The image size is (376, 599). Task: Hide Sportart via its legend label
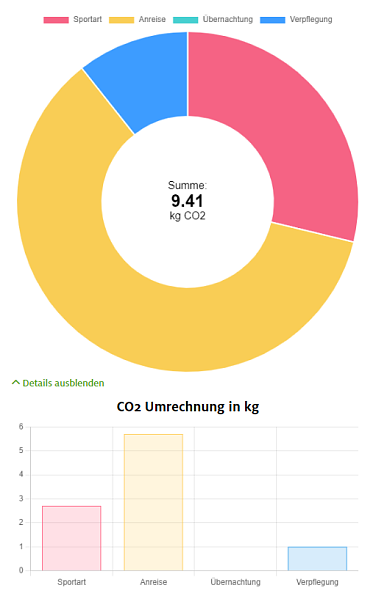click(88, 19)
